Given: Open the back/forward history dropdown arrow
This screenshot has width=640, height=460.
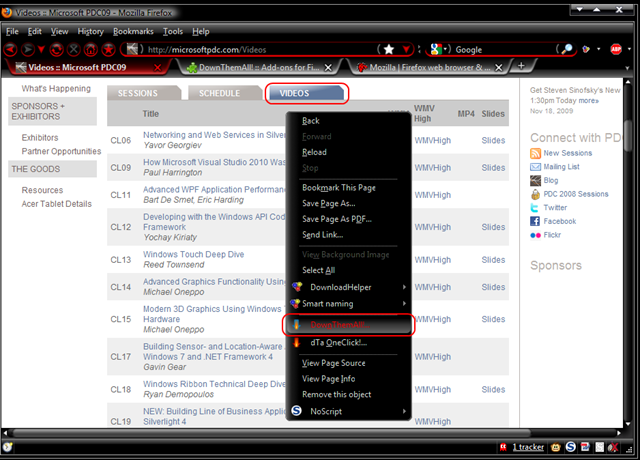Looking at the screenshot, I should (x=41, y=50).
